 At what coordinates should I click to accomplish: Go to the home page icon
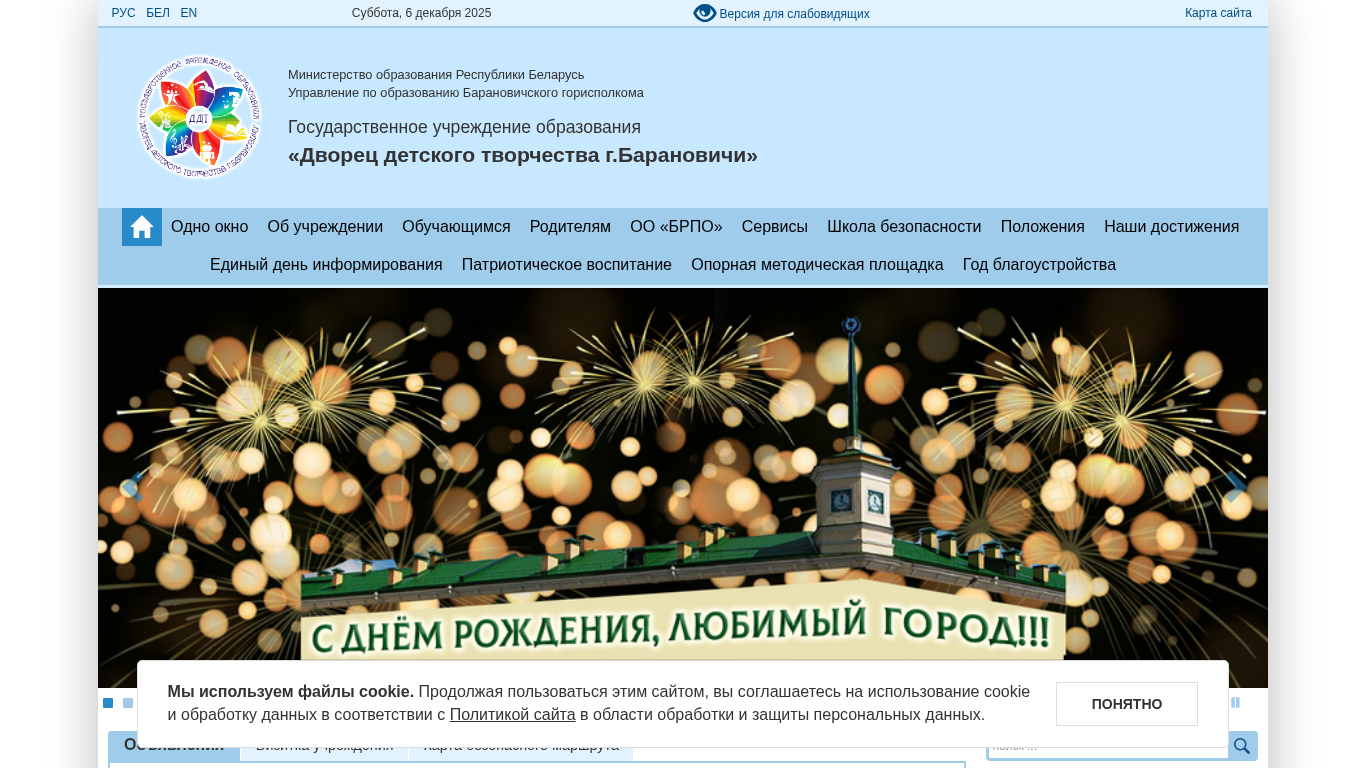pos(142,227)
